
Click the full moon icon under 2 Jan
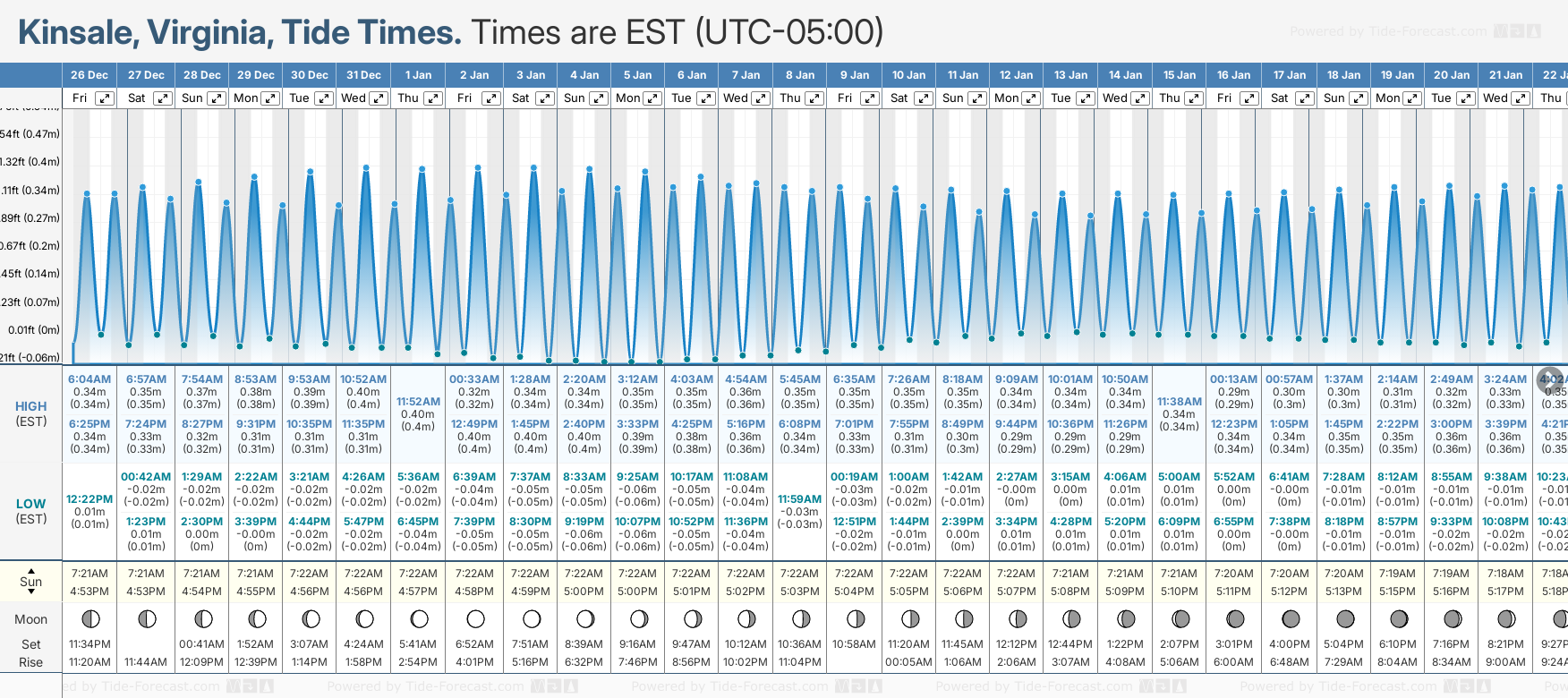coord(475,619)
